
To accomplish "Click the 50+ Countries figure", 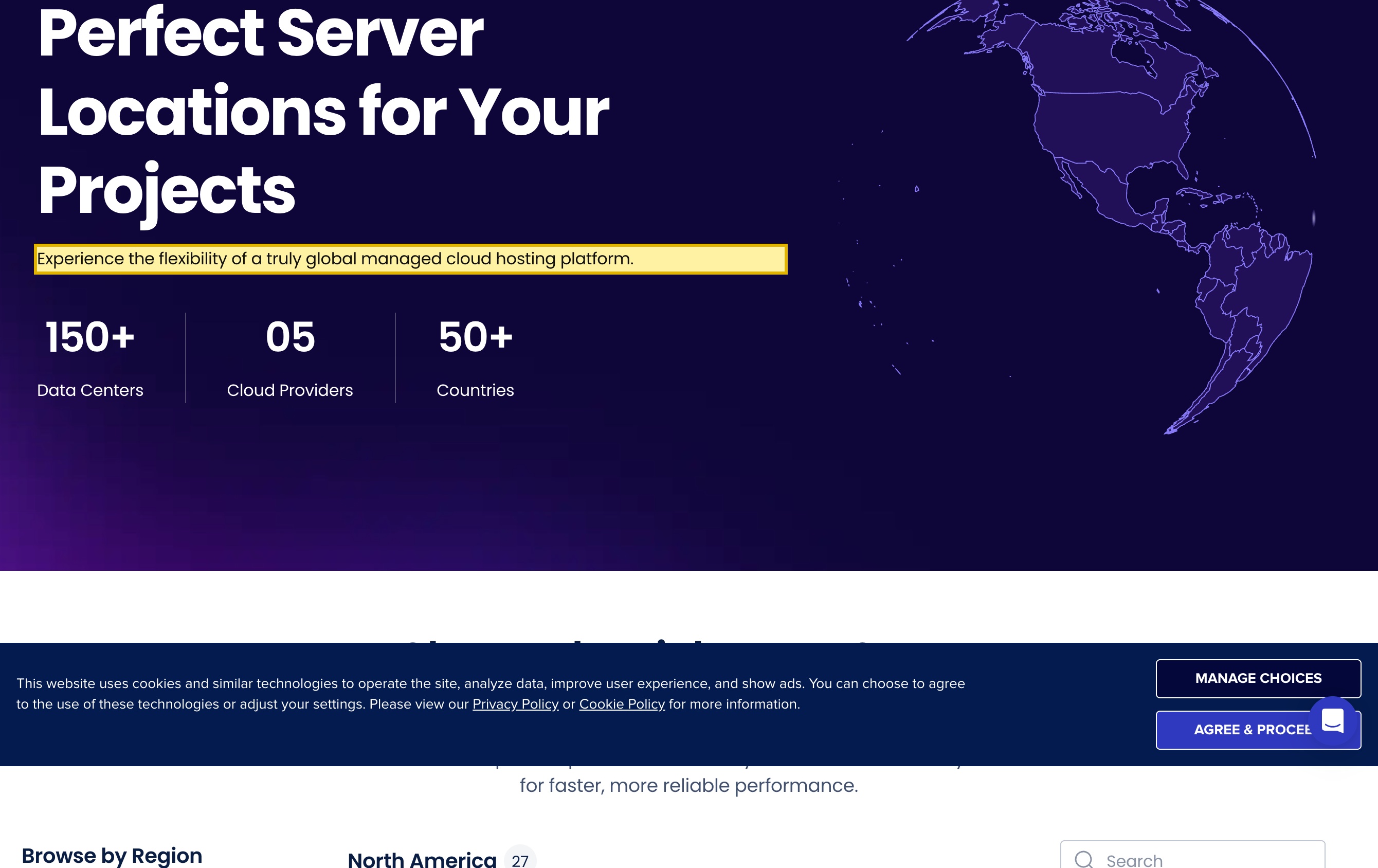I will pyautogui.click(x=476, y=336).
